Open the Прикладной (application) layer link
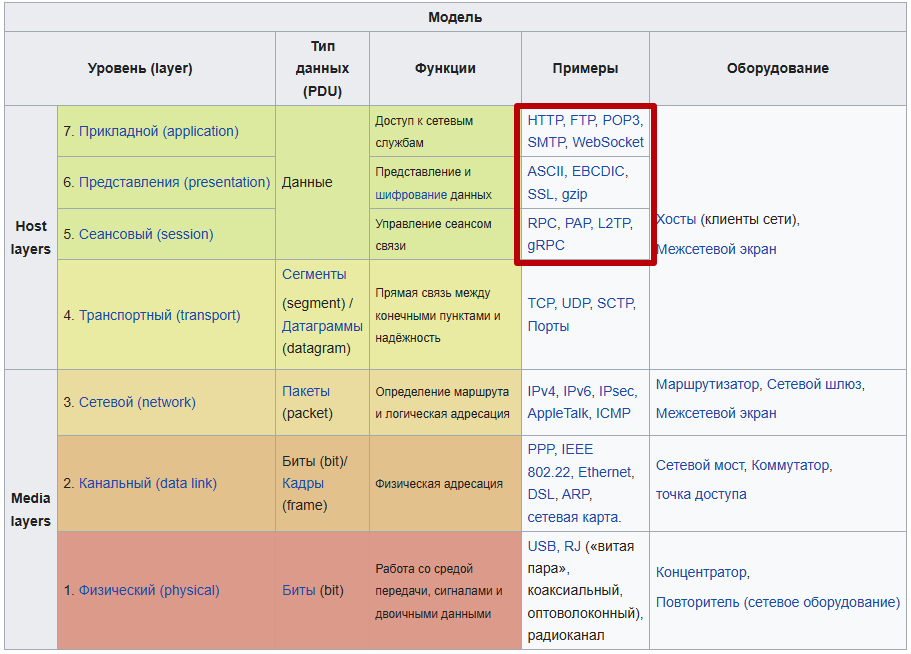Screen dimensions: 911x654 pyautogui.click(x=158, y=131)
